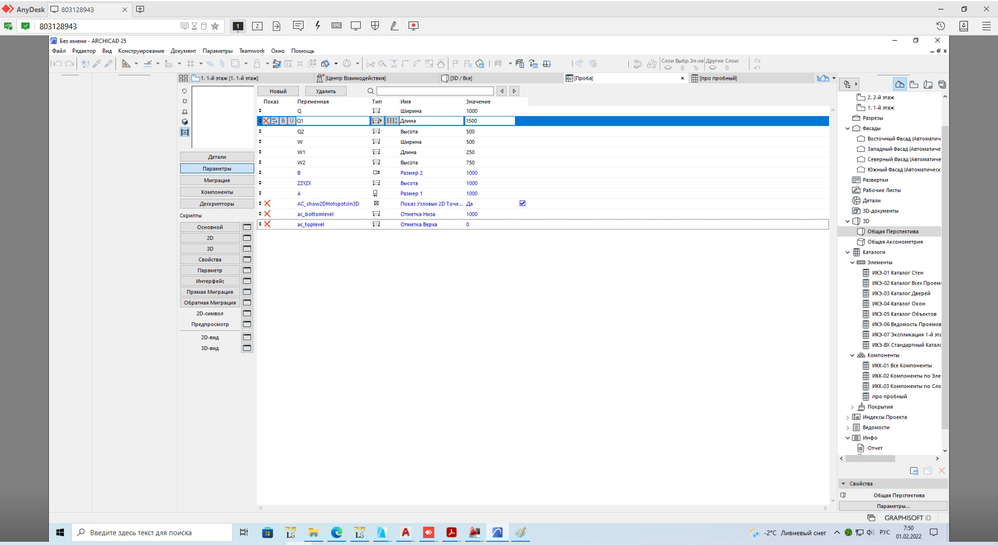Open the Файл menu

point(59,51)
